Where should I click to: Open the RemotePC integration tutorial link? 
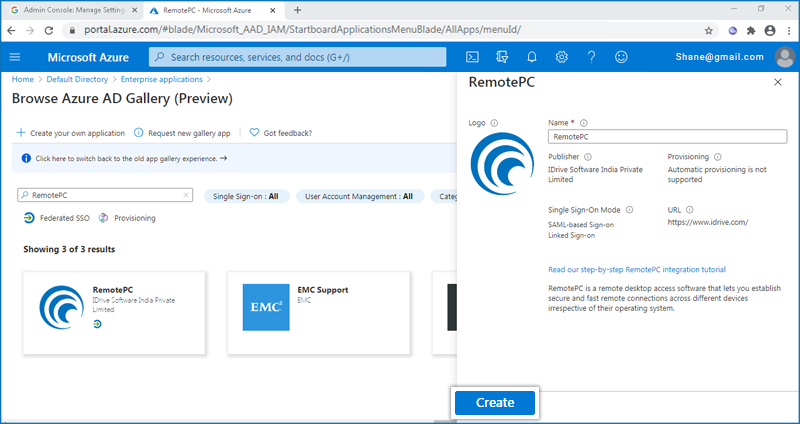(x=637, y=269)
